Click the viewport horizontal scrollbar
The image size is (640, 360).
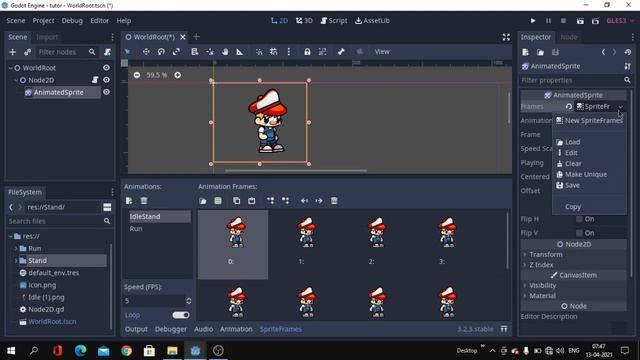click(x=296, y=171)
